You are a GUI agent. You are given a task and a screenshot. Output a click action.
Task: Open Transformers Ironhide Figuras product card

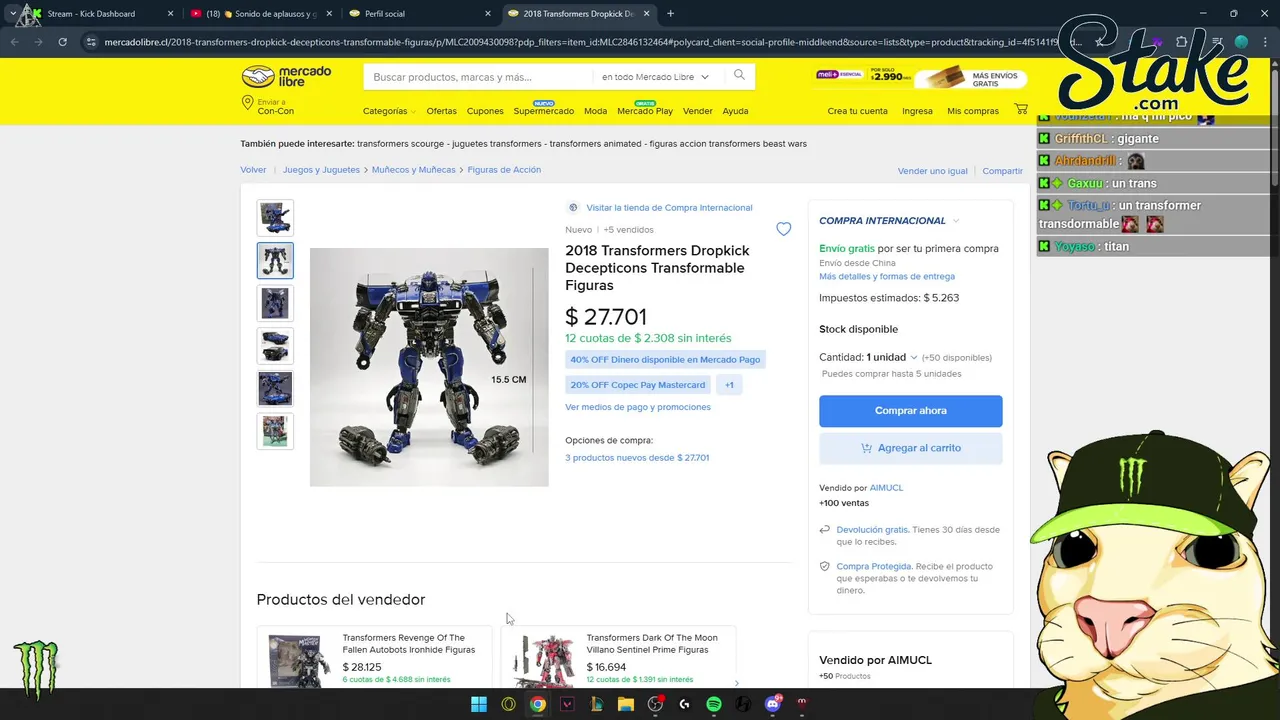click(x=375, y=658)
